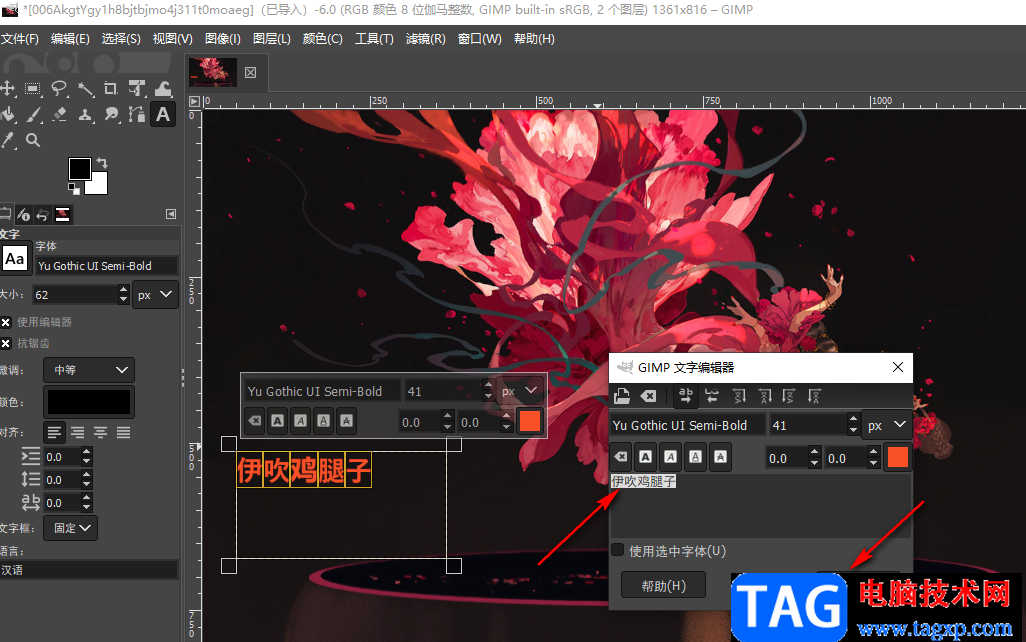1026x642 pixels.
Task: Open the 编辑(E) menu
Action: click(70, 39)
